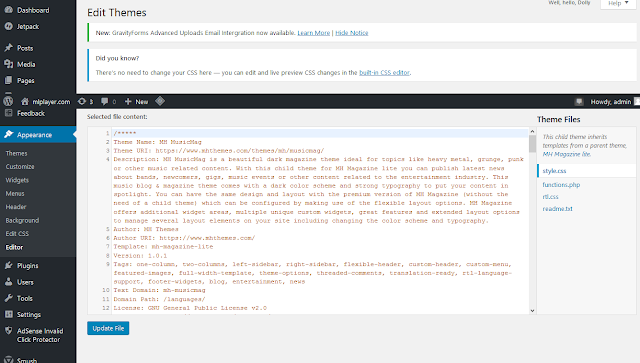Select the Editor submenu item
640x363 pixels.
(14, 247)
